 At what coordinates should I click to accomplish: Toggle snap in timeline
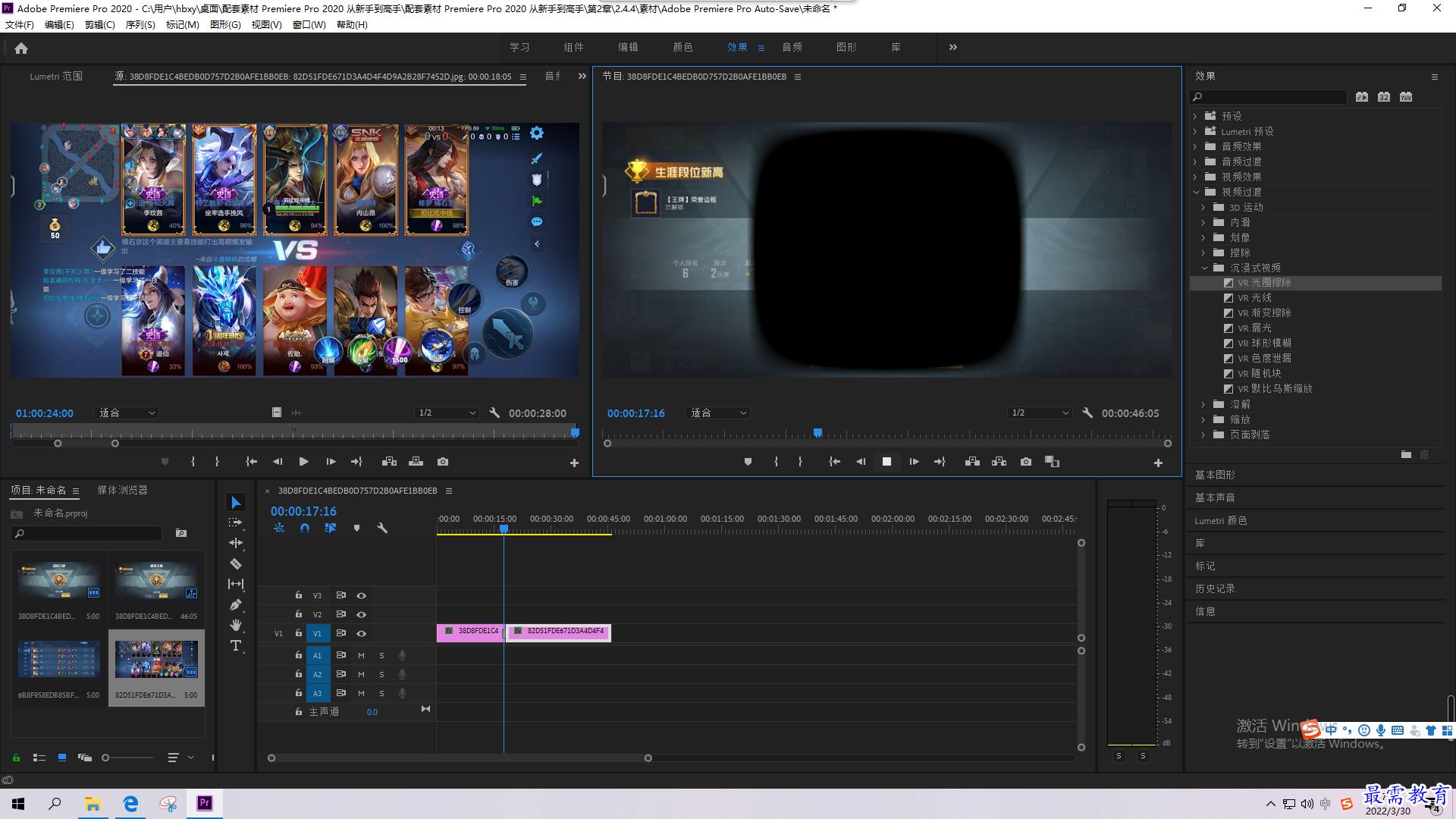pos(305,528)
